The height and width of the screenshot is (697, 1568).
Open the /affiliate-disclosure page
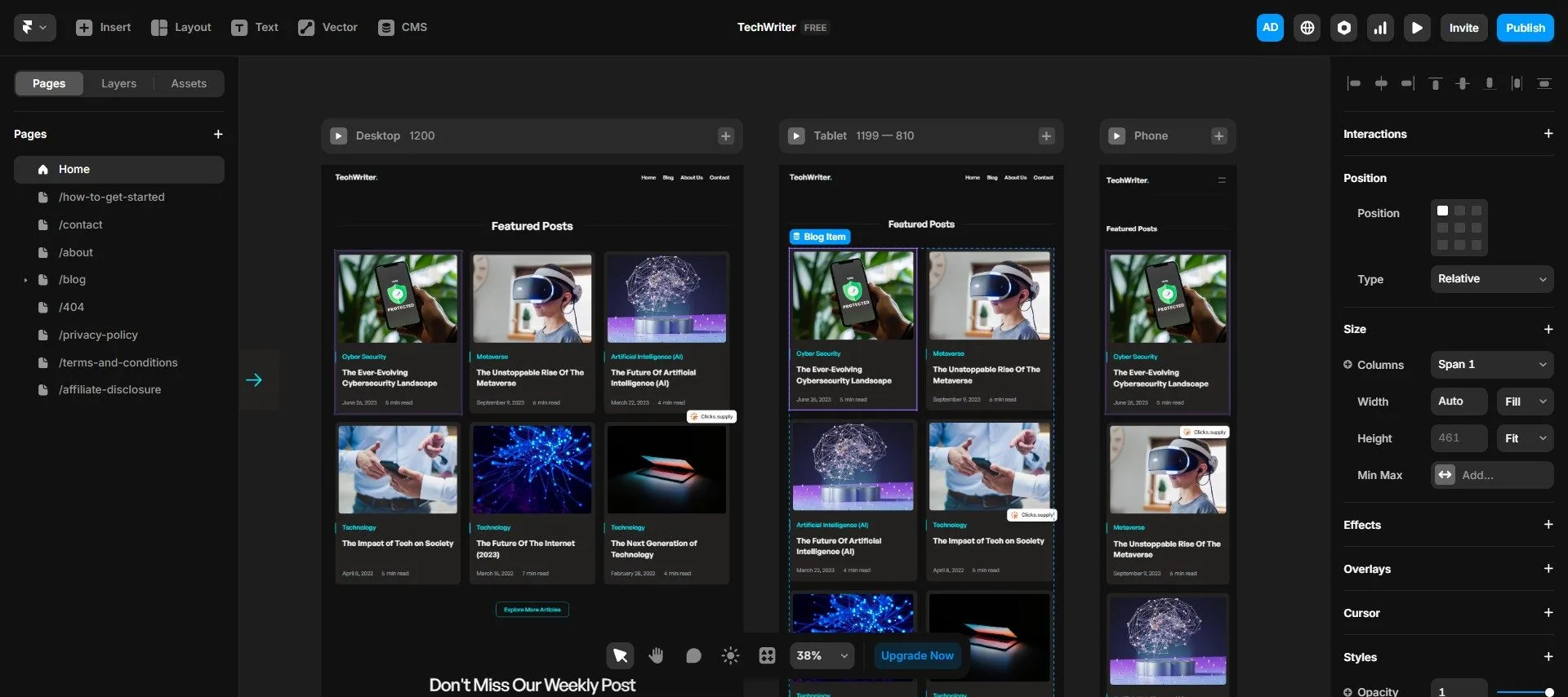[119, 390]
